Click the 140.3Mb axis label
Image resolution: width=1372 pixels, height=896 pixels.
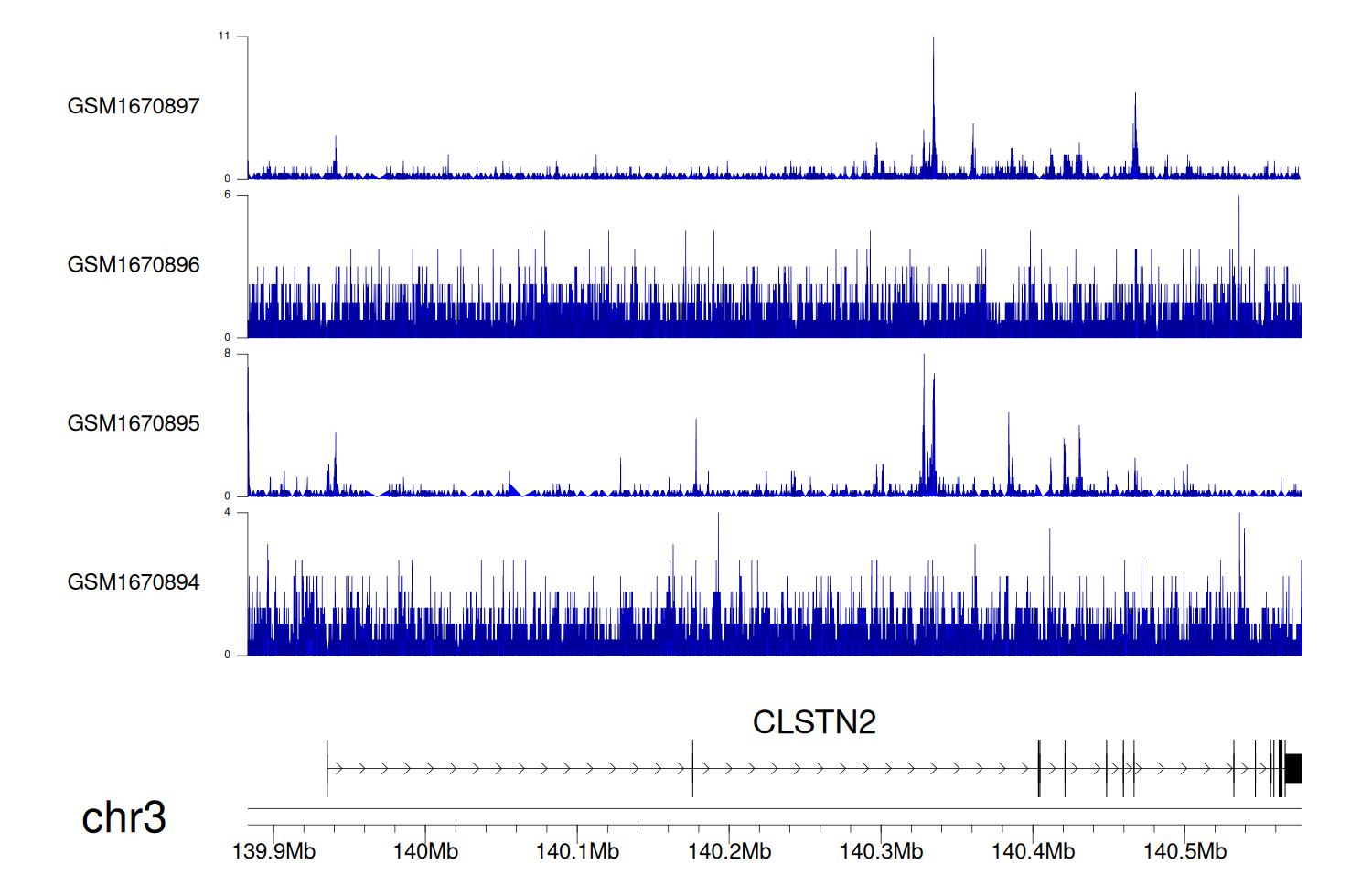pyautogui.click(x=881, y=851)
